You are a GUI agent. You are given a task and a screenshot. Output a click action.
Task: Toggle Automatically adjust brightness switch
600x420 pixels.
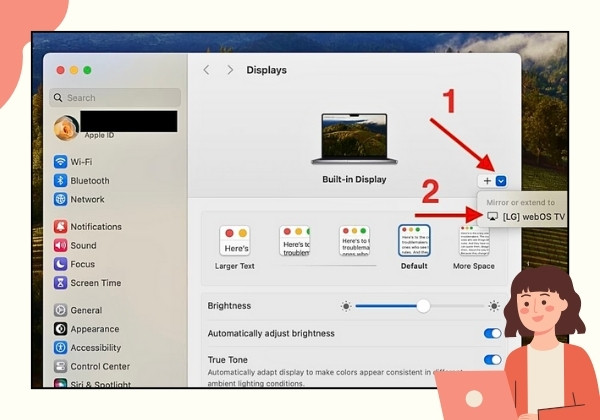[492, 333]
